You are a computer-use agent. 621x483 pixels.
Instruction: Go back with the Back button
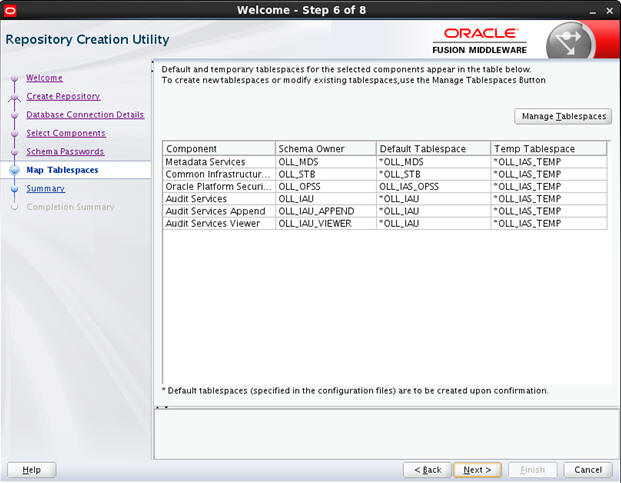point(427,470)
